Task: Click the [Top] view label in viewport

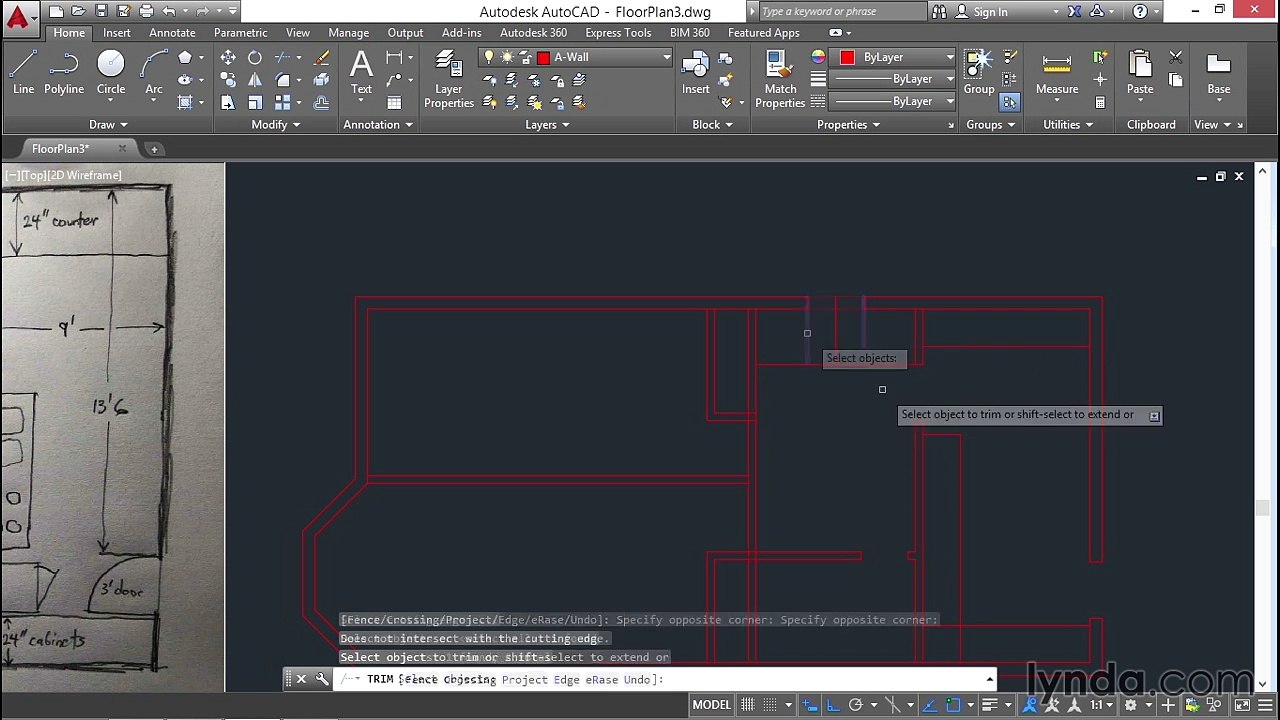Action: [x=33, y=175]
